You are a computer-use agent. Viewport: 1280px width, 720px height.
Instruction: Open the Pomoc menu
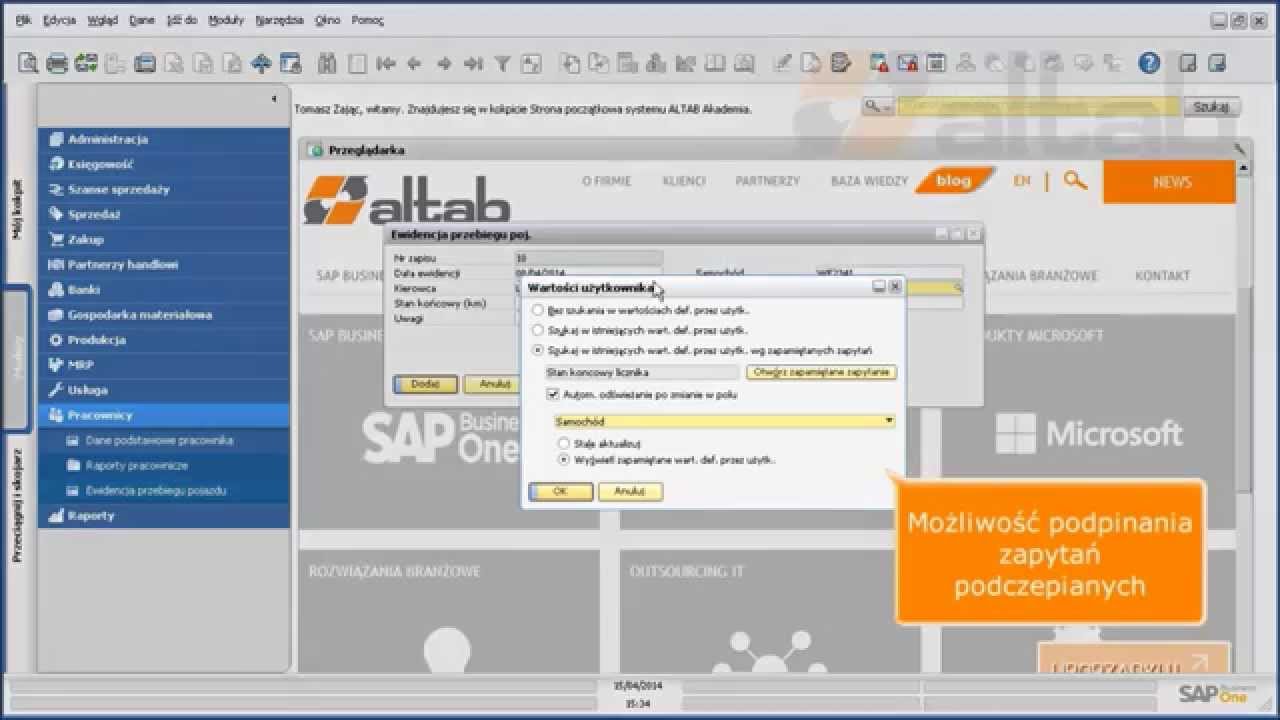(x=367, y=20)
